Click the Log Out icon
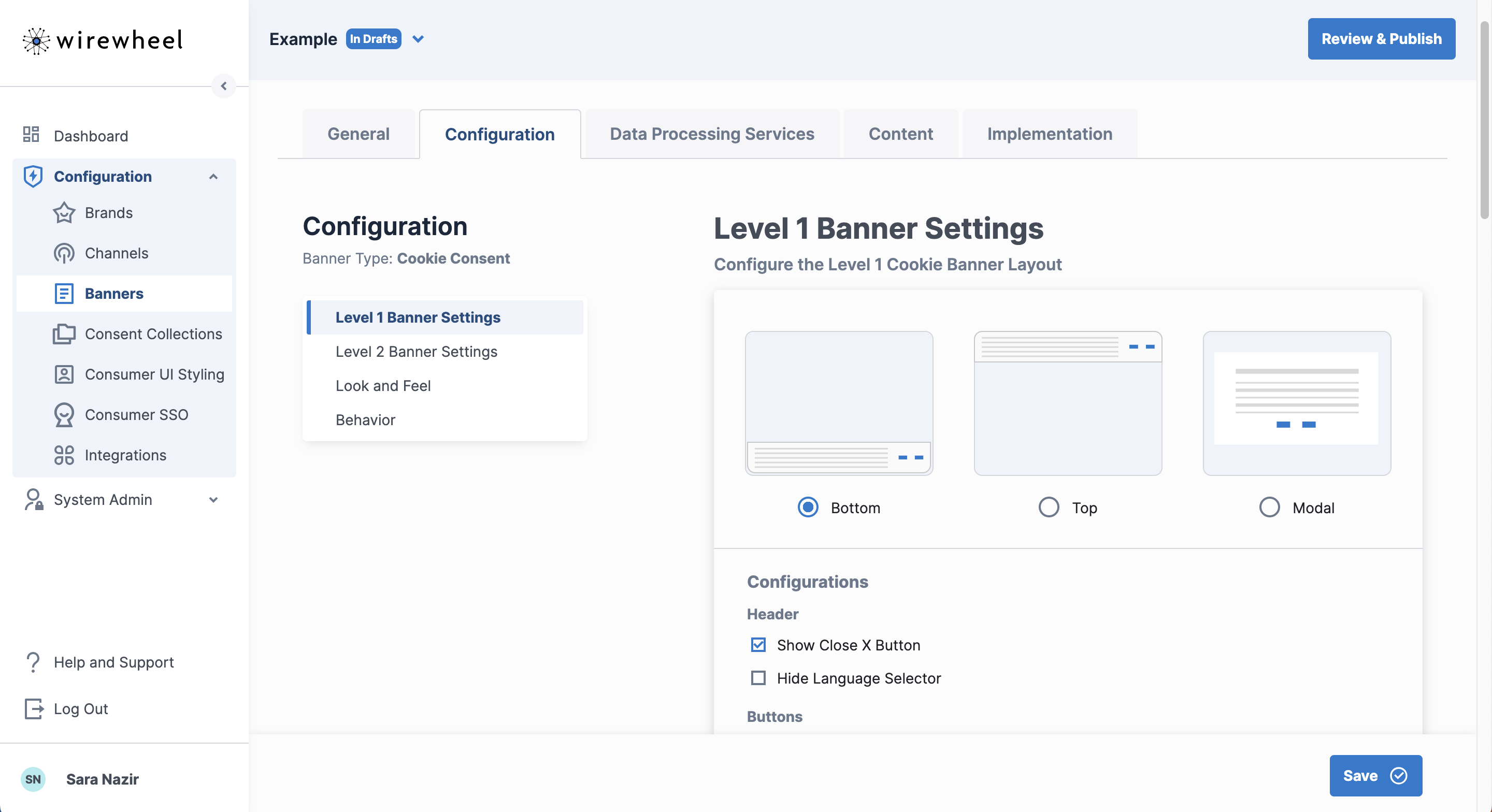The image size is (1492, 812). pyautogui.click(x=34, y=708)
